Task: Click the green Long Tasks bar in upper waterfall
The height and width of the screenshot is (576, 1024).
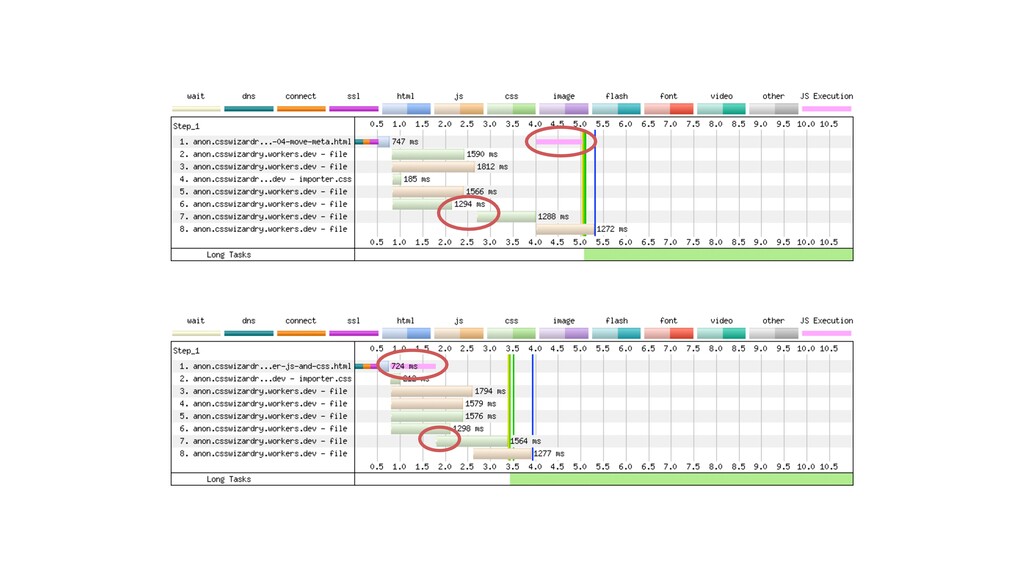Action: tap(718, 255)
